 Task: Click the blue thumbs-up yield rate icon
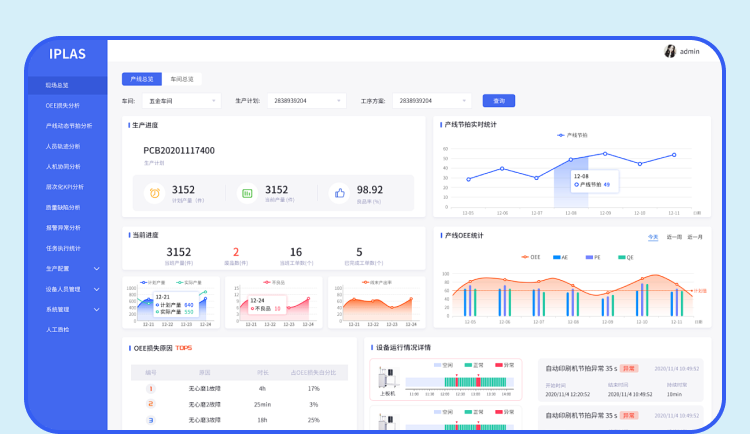pyautogui.click(x=340, y=193)
